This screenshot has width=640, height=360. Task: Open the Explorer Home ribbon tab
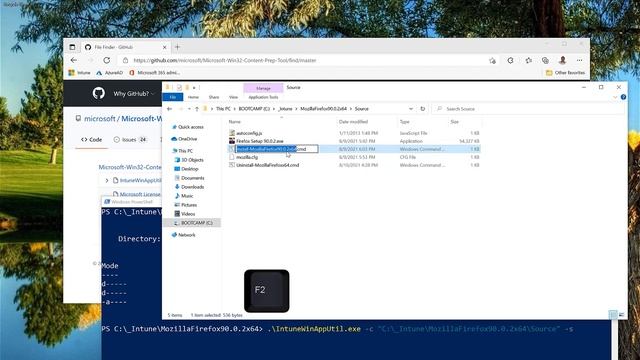tap(193, 97)
